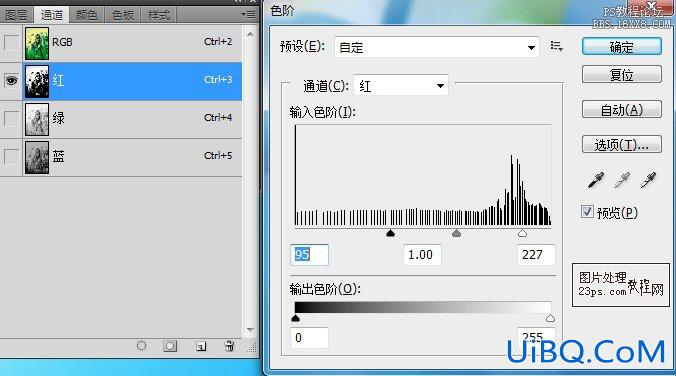The image size is (676, 376).
Task: Click input white point slider triangle
Action: pyautogui.click(x=523, y=233)
